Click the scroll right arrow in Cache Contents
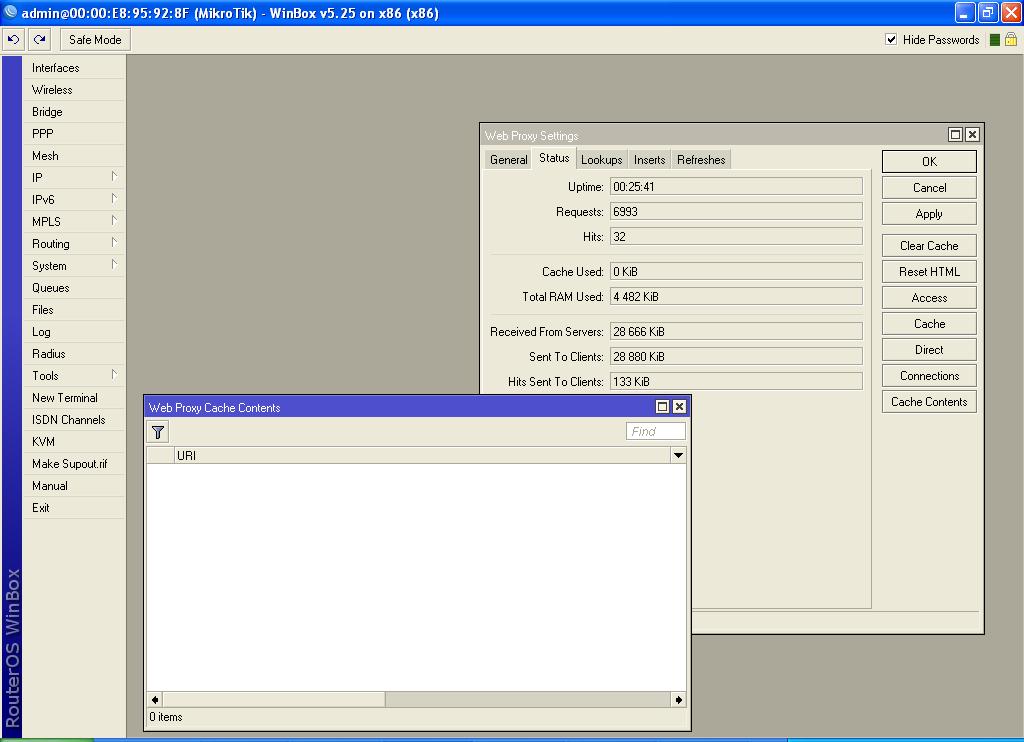Screen dimensions: 1024x742 pyautogui.click(x=679, y=700)
